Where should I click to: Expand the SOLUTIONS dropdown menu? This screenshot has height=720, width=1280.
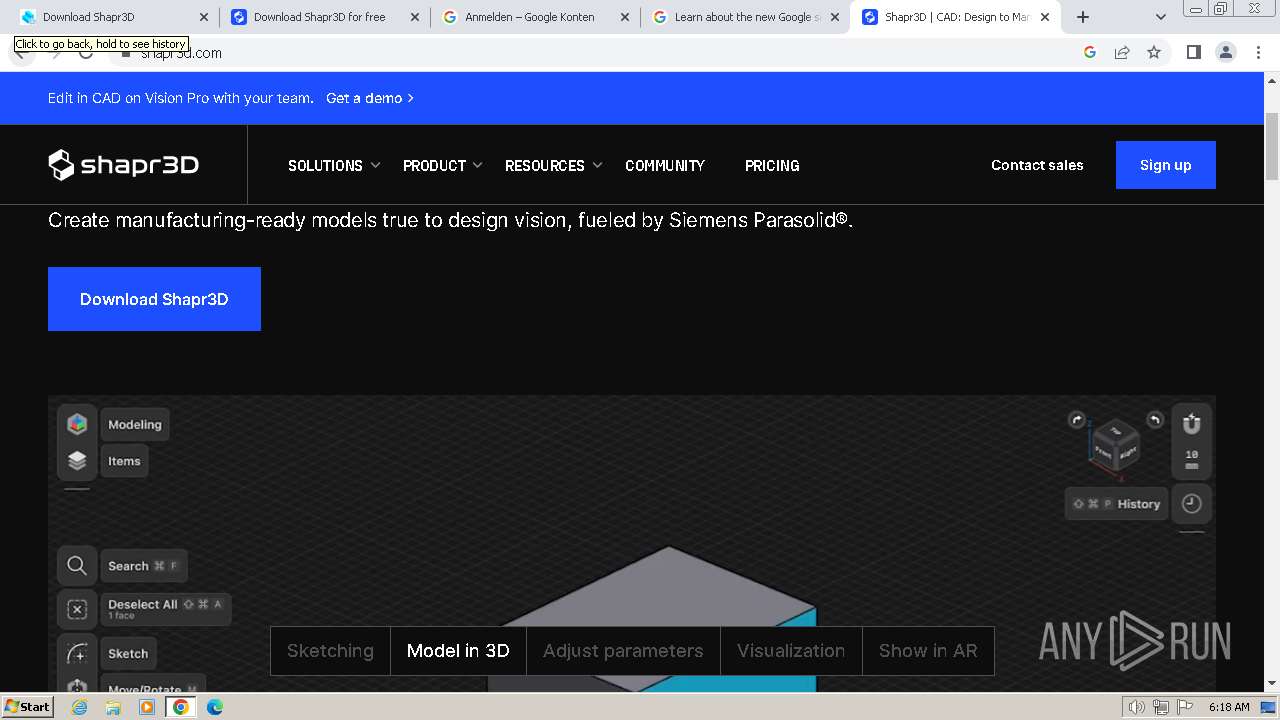334,165
